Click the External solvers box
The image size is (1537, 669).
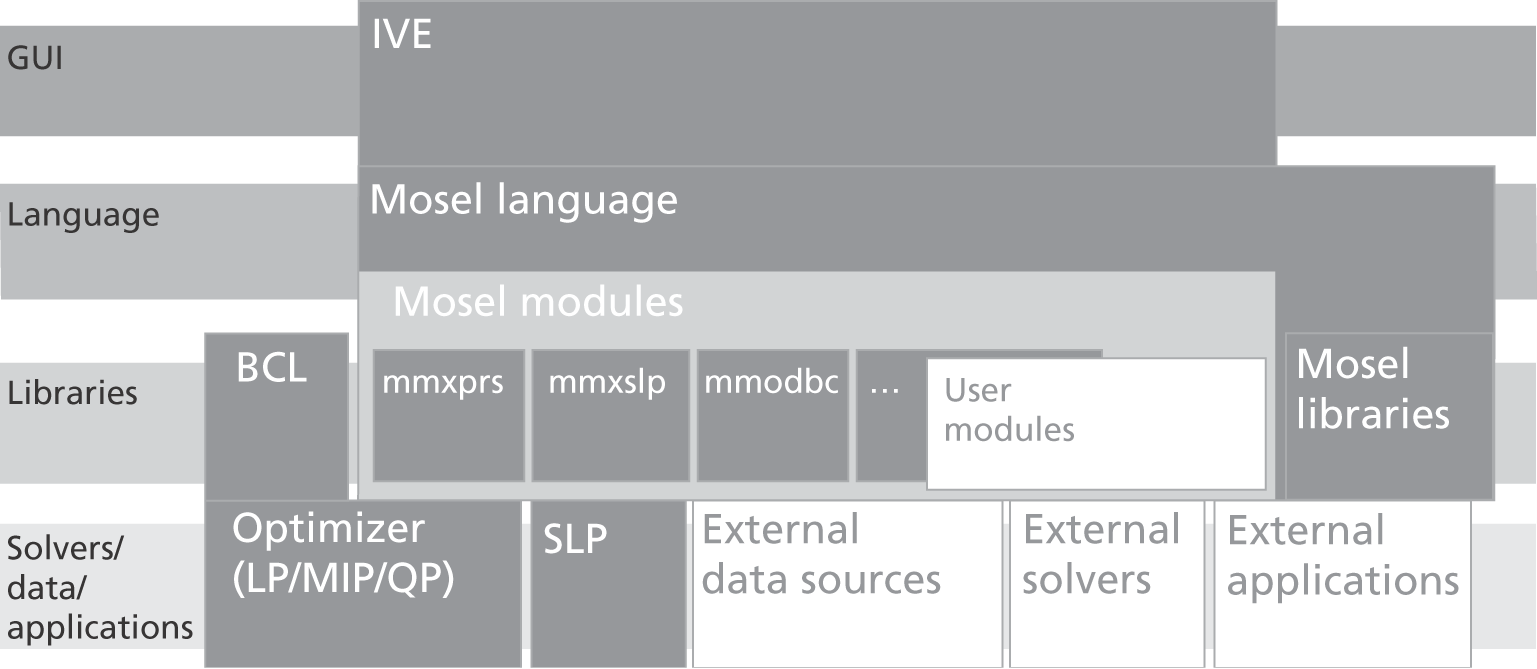click(x=1106, y=583)
